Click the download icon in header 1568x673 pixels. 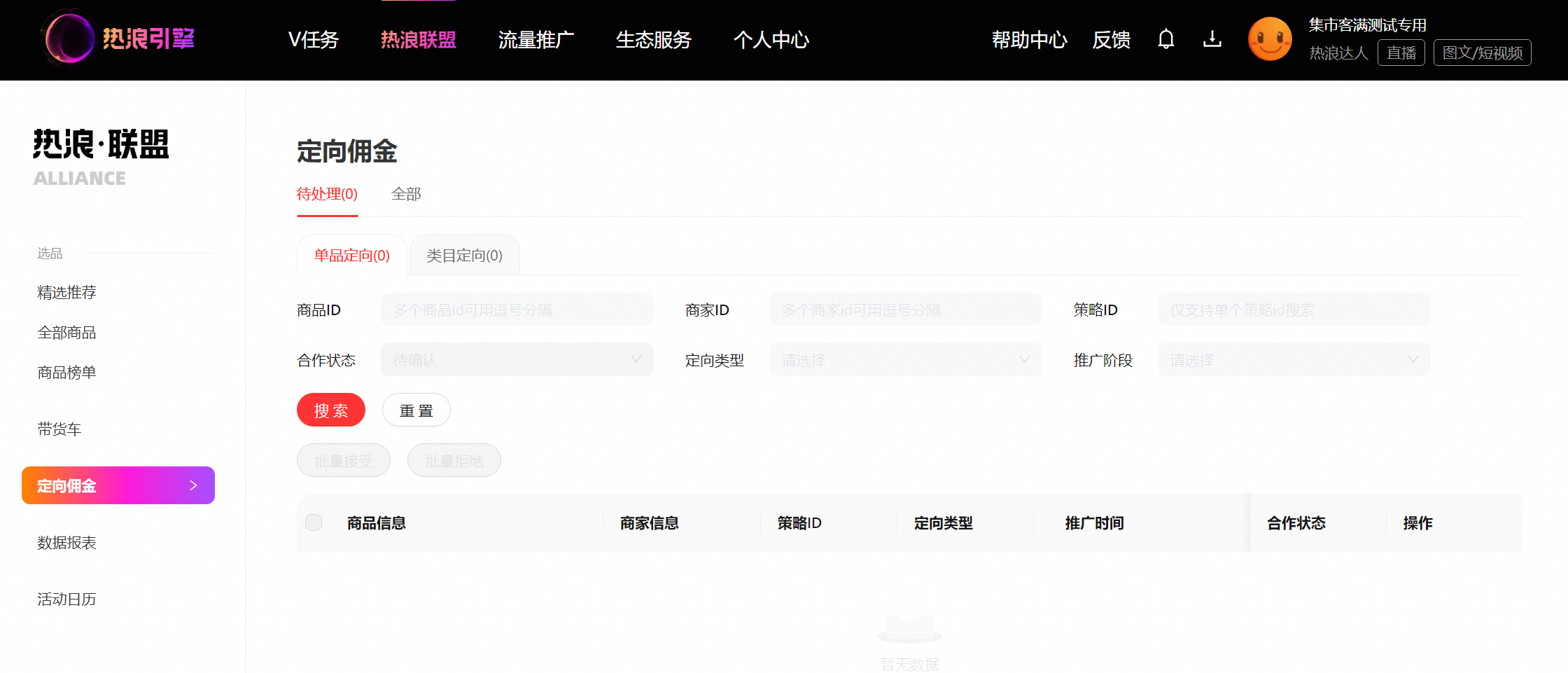pos(1212,39)
